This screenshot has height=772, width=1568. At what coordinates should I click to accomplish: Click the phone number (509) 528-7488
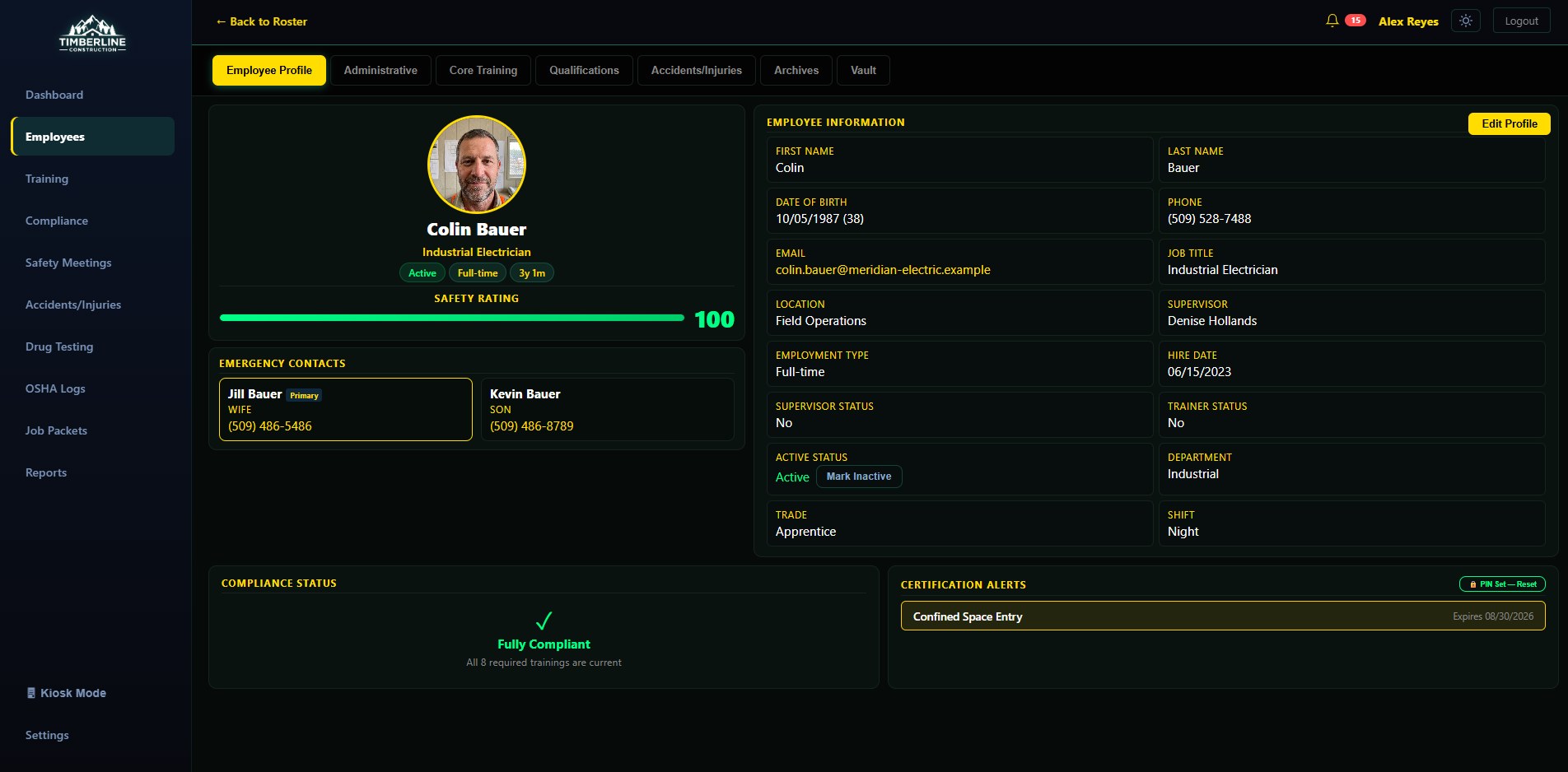1209,219
